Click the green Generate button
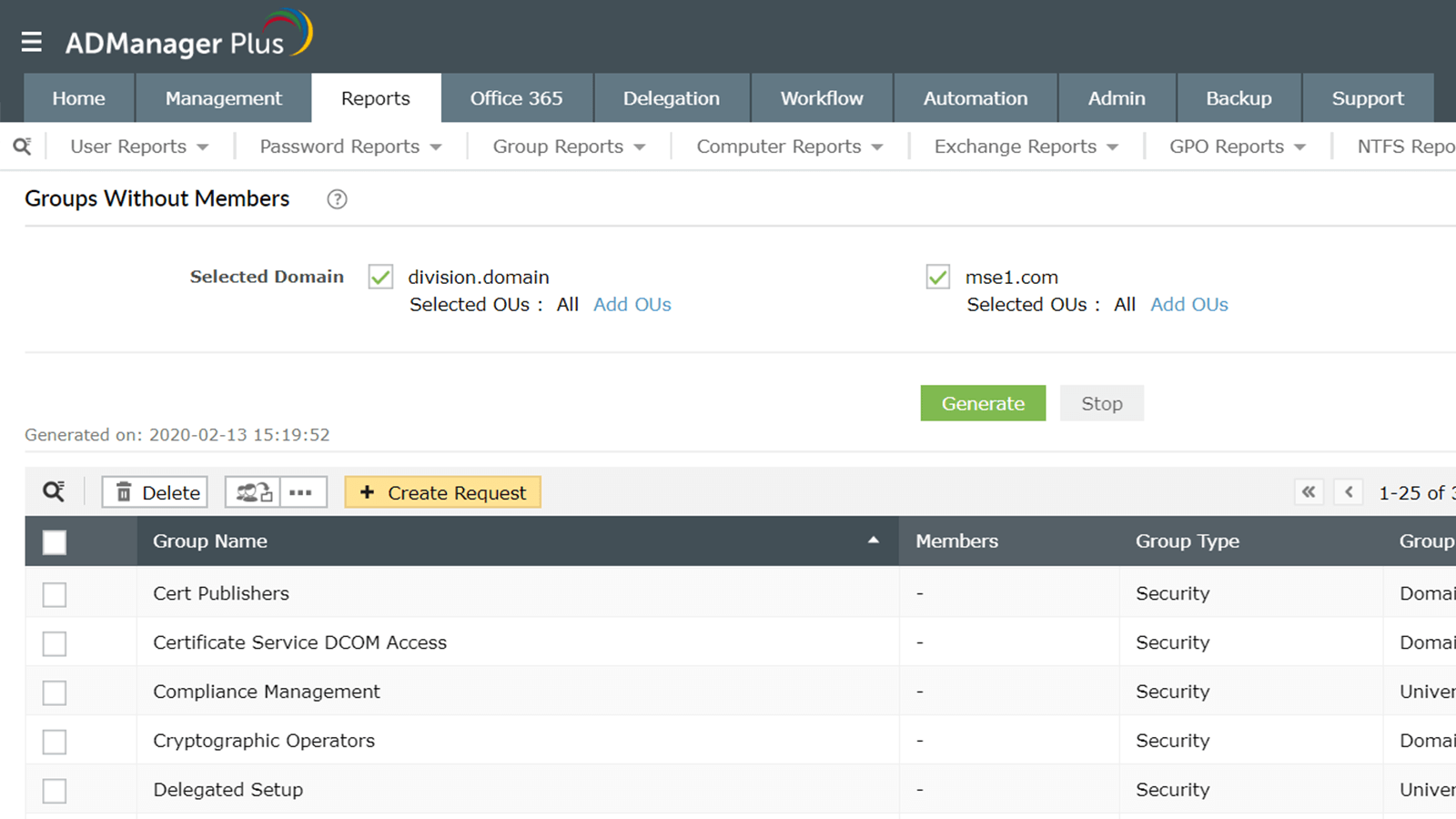The width and height of the screenshot is (1456, 819). 983,403
